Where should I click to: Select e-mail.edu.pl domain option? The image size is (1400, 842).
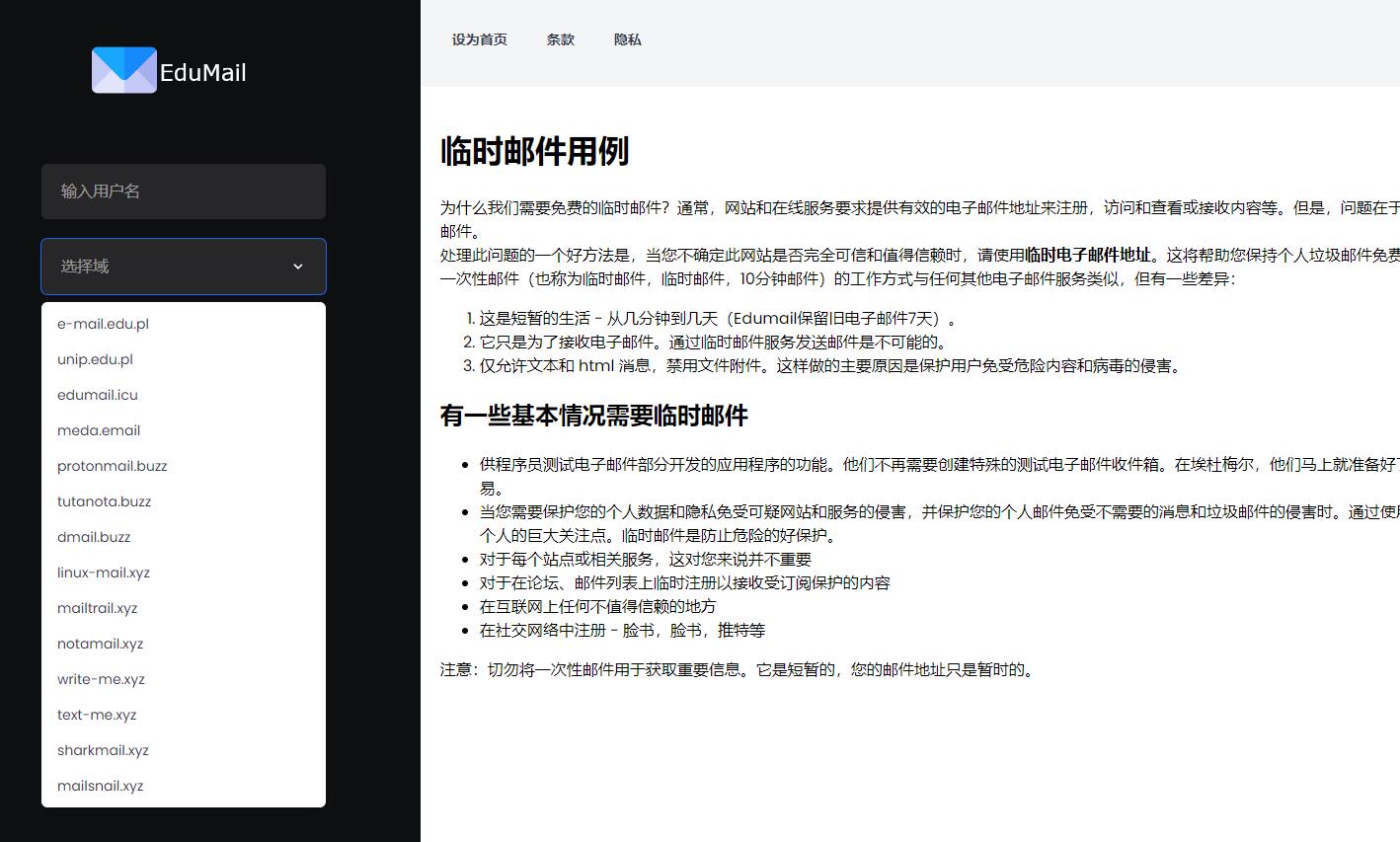click(x=103, y=324)
